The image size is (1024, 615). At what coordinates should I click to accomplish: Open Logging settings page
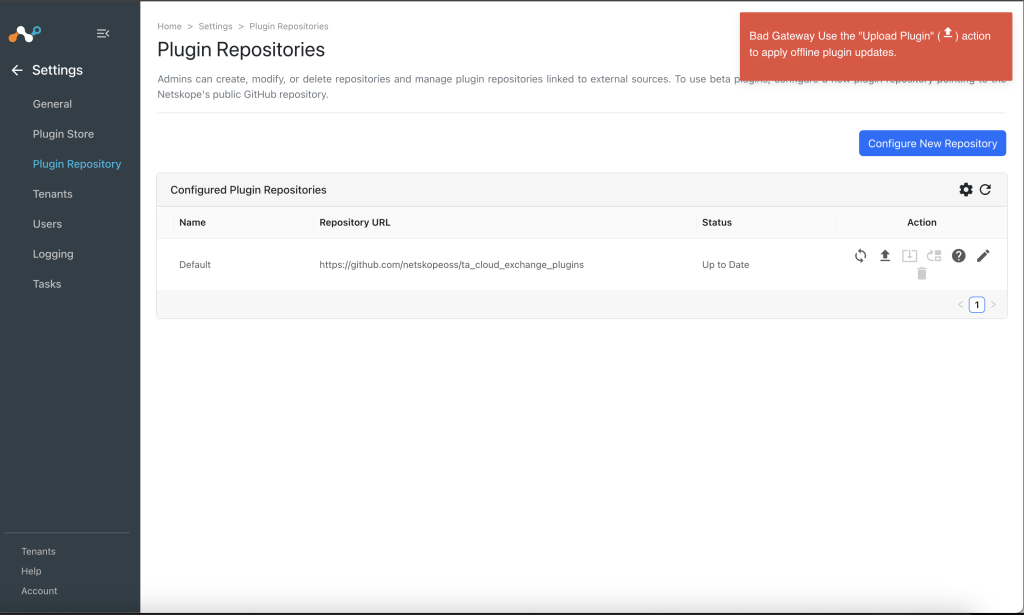pyautogui.click(x=53, y=254)
